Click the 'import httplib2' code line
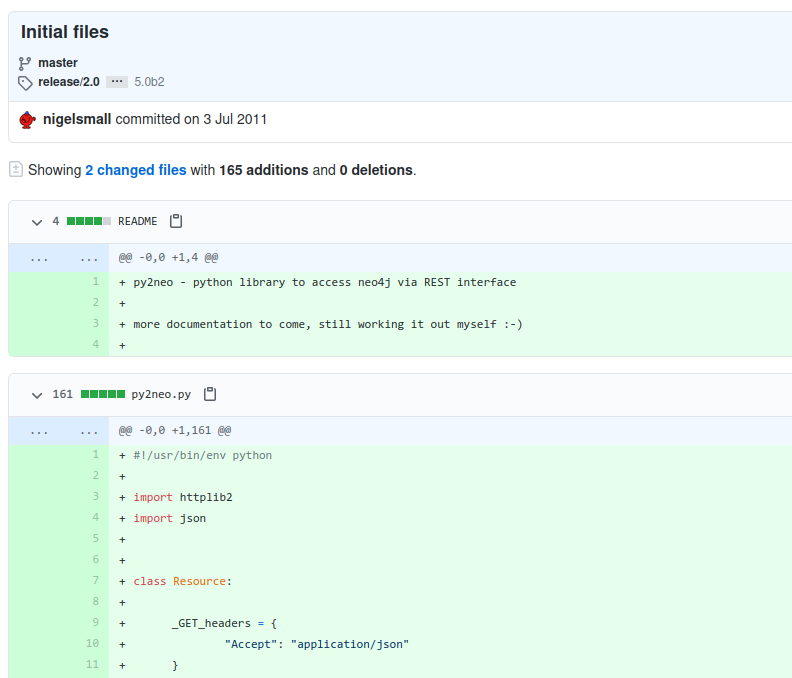The width and height of the screenshot is (792, 678). [183, 497]
